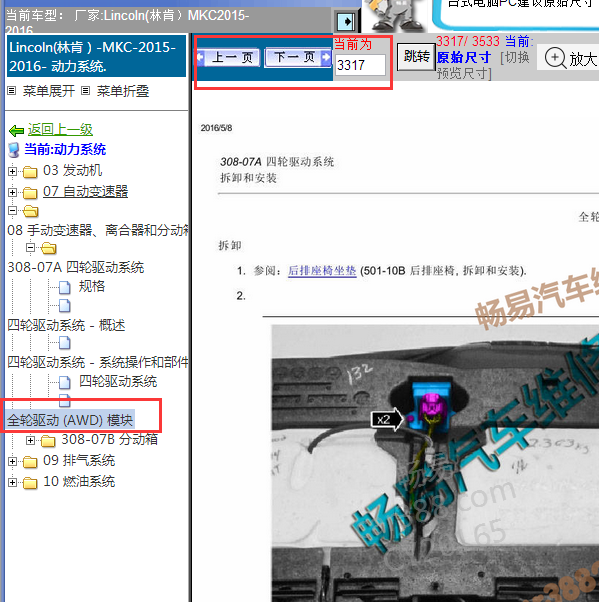Image resolution: width=599 pixels, height=602 pixels.
Task: Collapse the 308-07A 四轮驱动系统 node
Action: click(x=30, y=248)
